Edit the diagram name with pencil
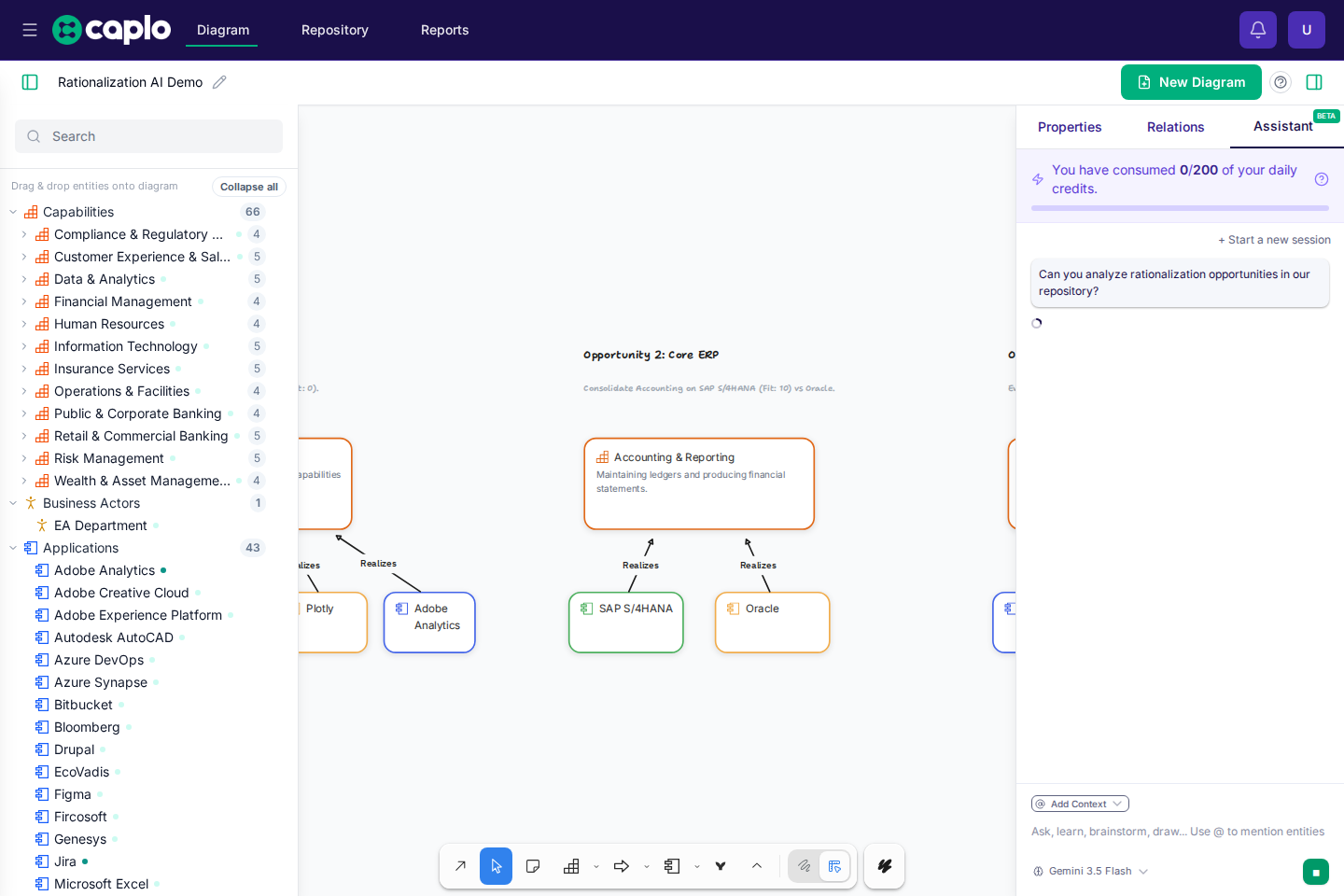This screenshot has height=896, width=1344. 219,82
